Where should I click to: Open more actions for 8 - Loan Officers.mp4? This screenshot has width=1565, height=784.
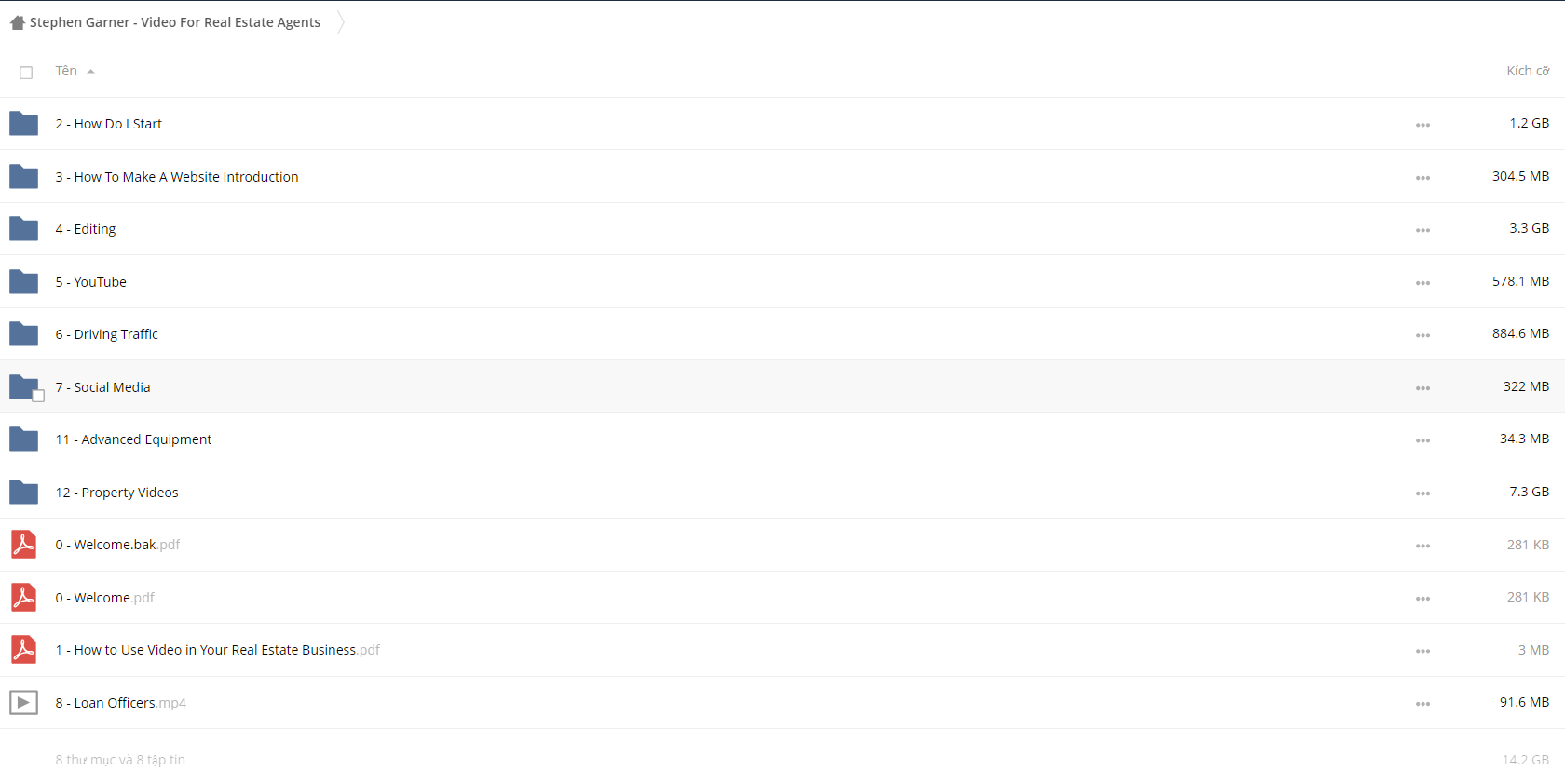[x=1422, y=704]
